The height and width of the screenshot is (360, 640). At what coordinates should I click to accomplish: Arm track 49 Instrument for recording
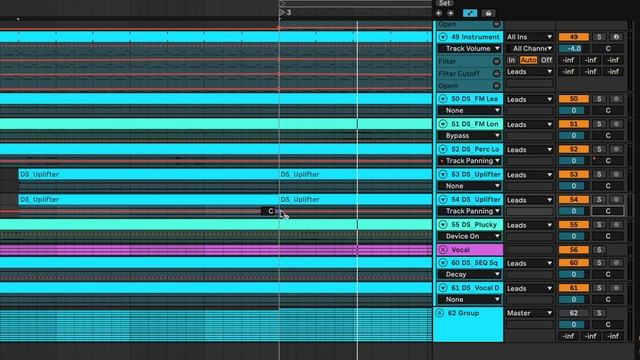(616, 37)
